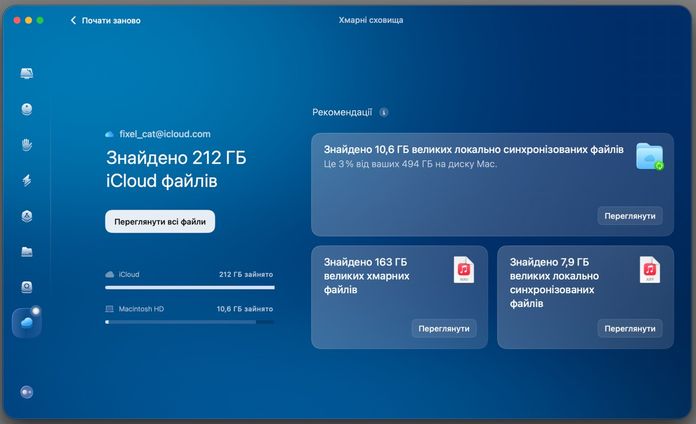Click the Хмарні сховища window title

pos(371,20)
